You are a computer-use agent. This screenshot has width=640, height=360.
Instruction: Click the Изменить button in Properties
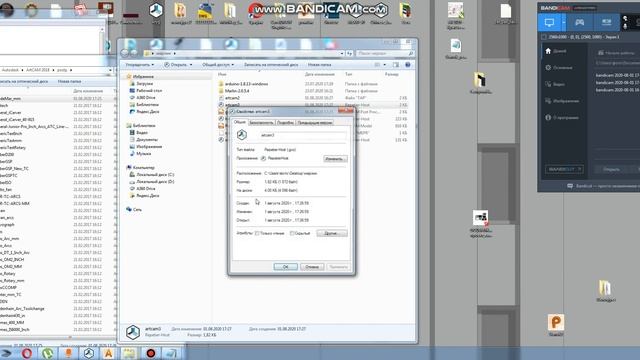point(336,159)
